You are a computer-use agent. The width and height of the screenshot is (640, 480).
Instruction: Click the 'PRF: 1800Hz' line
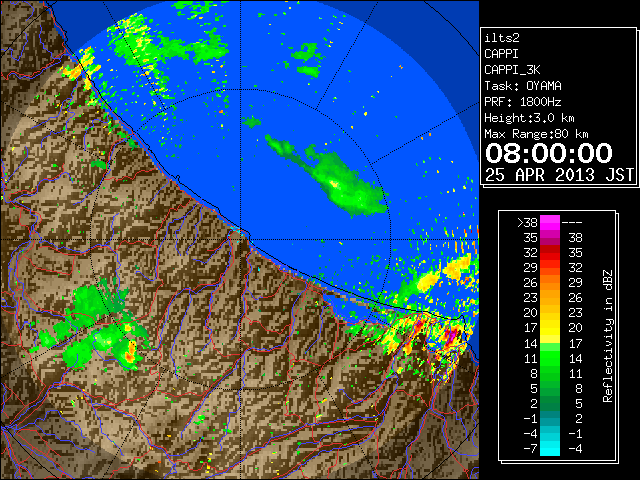[x=522, y=102]
